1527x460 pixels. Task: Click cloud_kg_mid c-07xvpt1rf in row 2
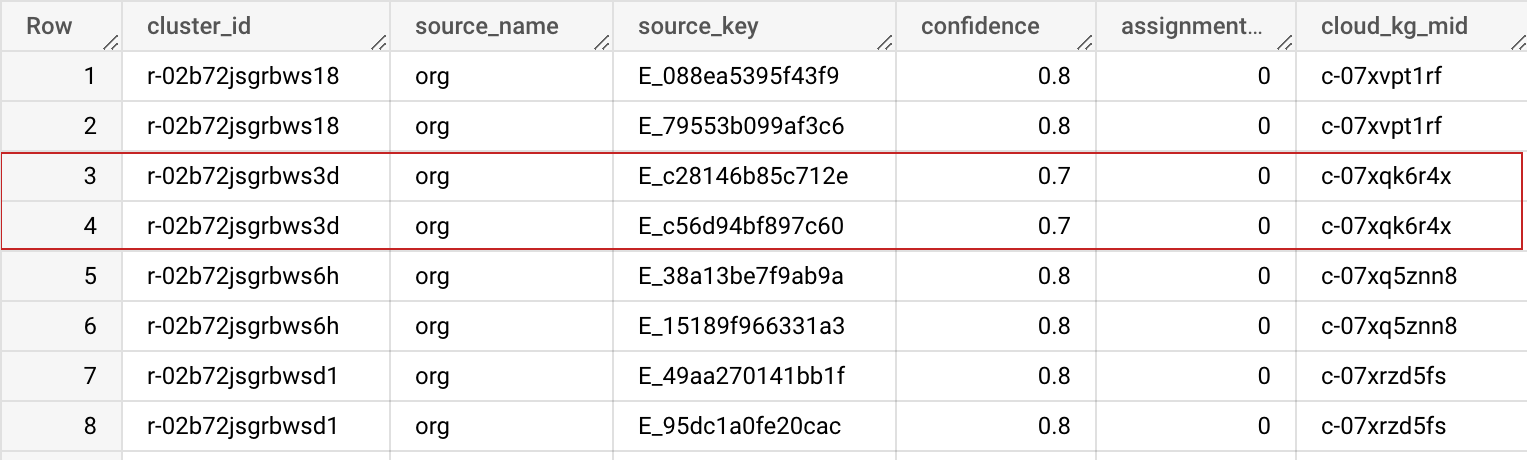click(x=1381, y=126)
